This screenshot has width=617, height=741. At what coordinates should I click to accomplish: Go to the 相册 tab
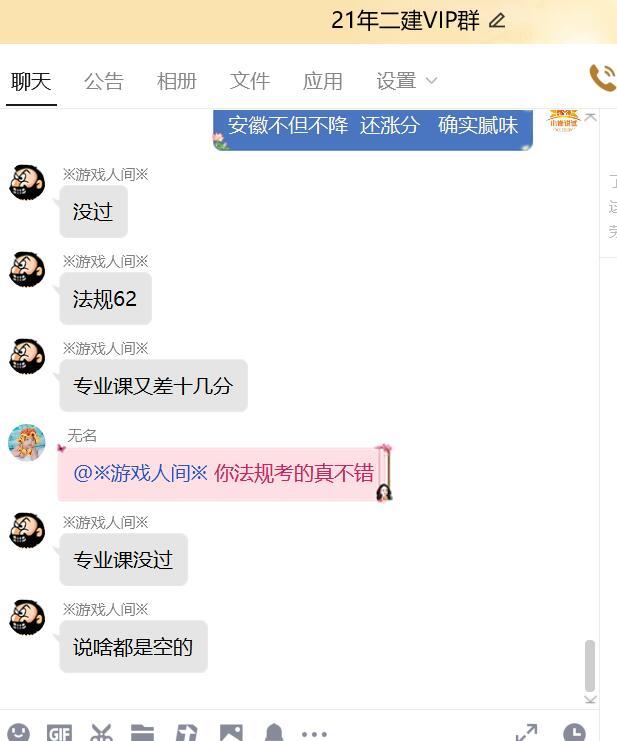pos(177,81)
